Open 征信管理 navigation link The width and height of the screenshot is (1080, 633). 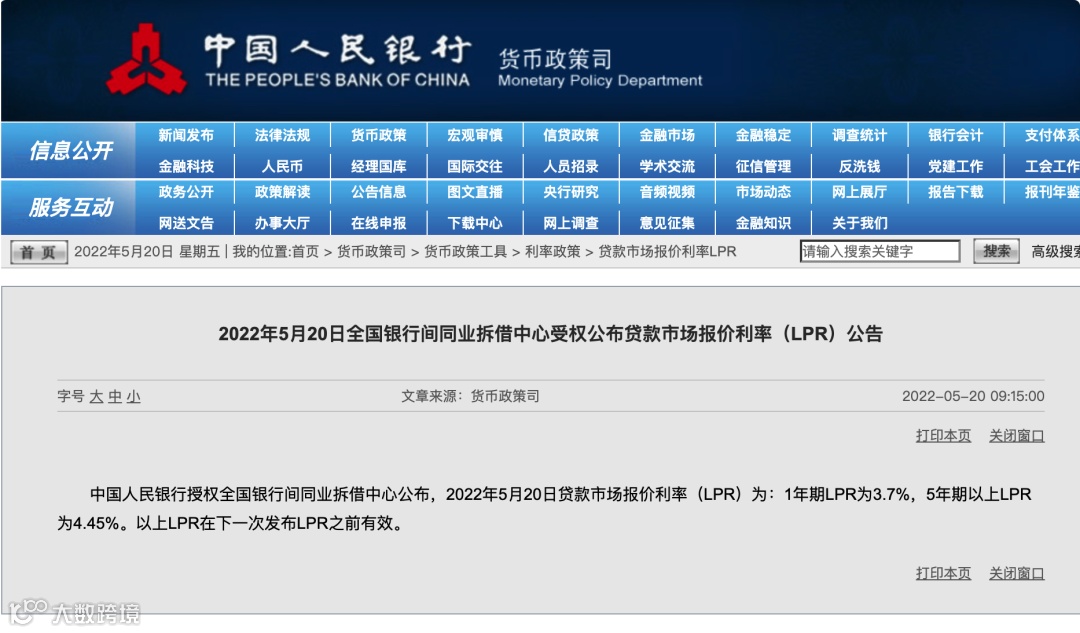click(763, 167)
